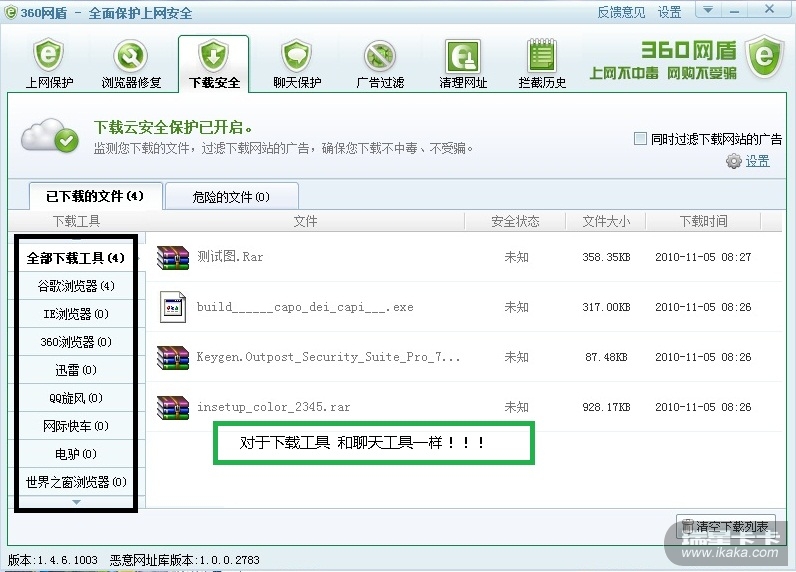Select QQ旋风 (0) in sidebar
This screenshot has height=572, width=796.
click(76, 398)
